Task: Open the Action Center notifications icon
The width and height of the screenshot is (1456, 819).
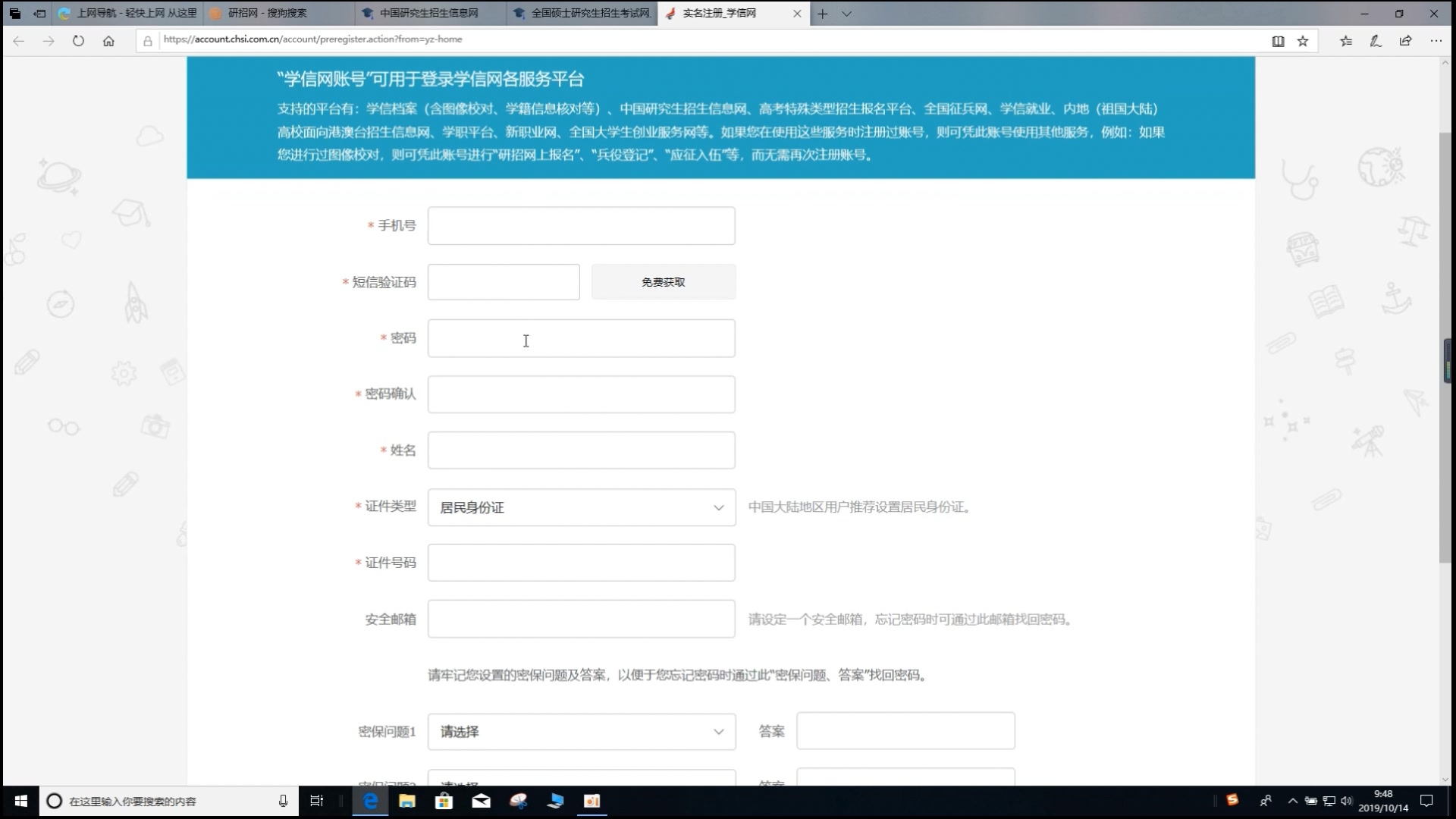Action: pyautogui.click(x=1426, y=801)
